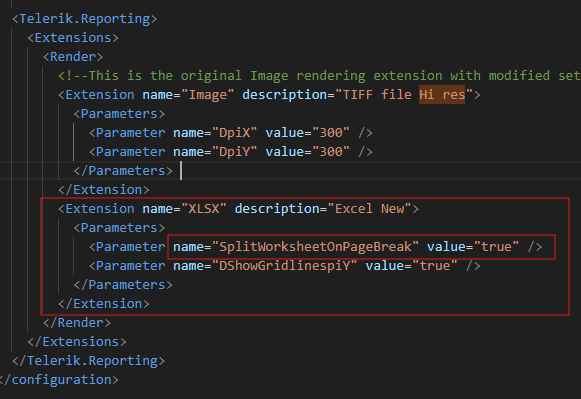The height and width of the screenshot is (399, 581).
Task: Click the "XLSX" extension name value
Action: coord(204,209)
